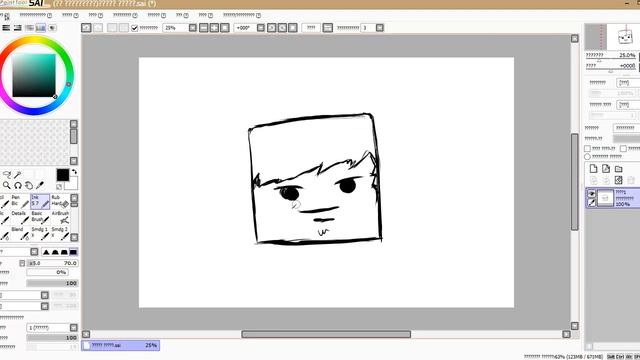Viewport: 640px width, 360px height.
Task: Click reset zoom button in toolbar
Action: 225,28
